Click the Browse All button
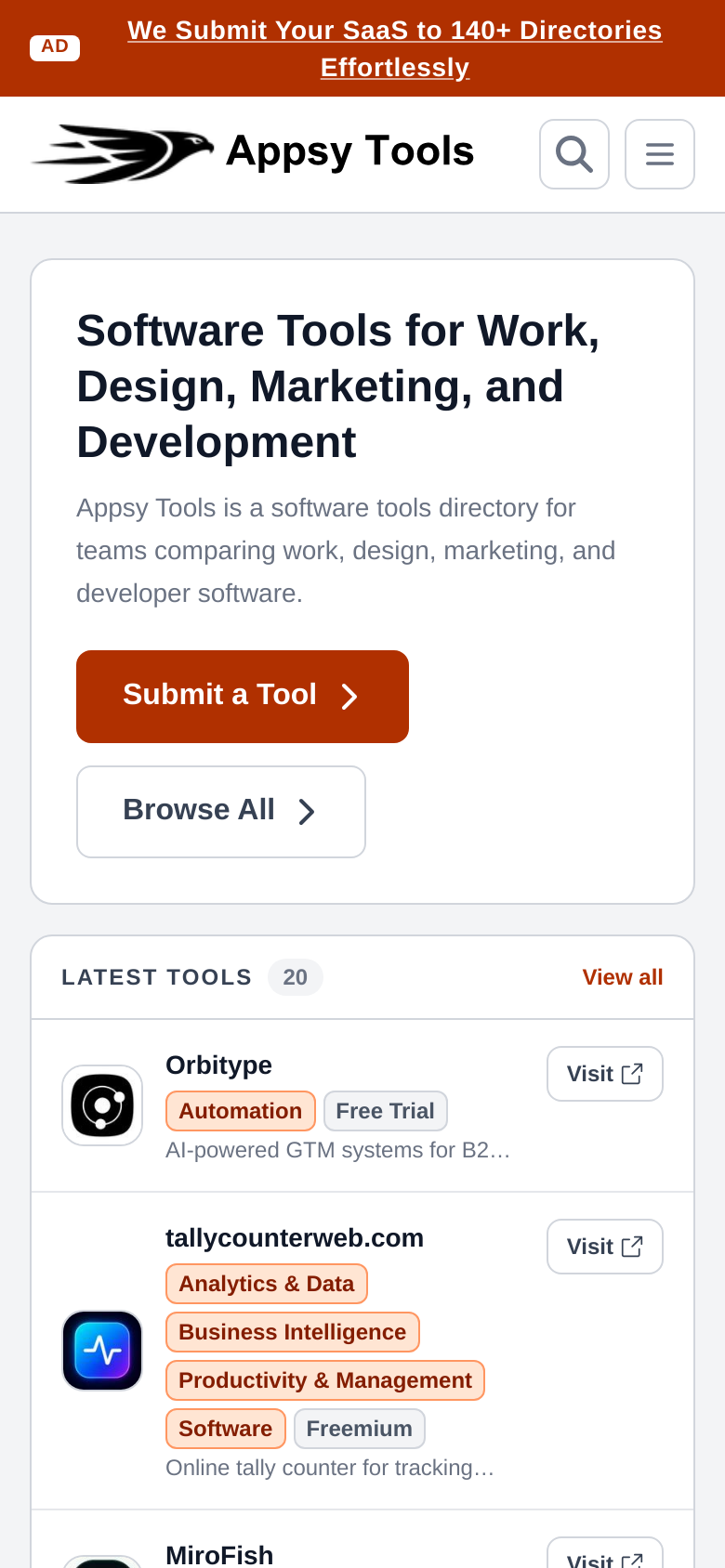 (x=221, y=812)
